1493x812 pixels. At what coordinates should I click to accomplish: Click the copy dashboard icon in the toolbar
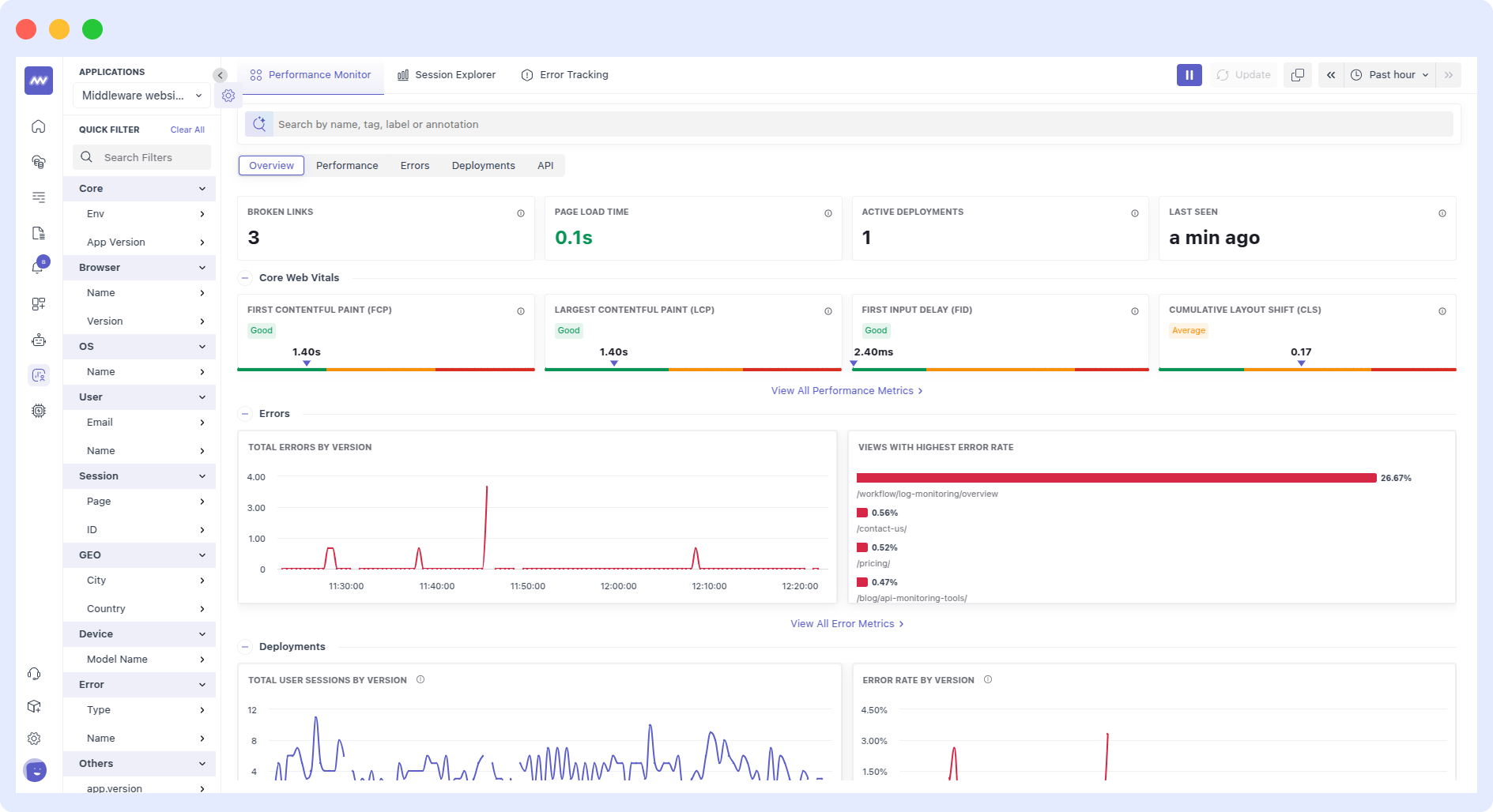pos(1297,74)
